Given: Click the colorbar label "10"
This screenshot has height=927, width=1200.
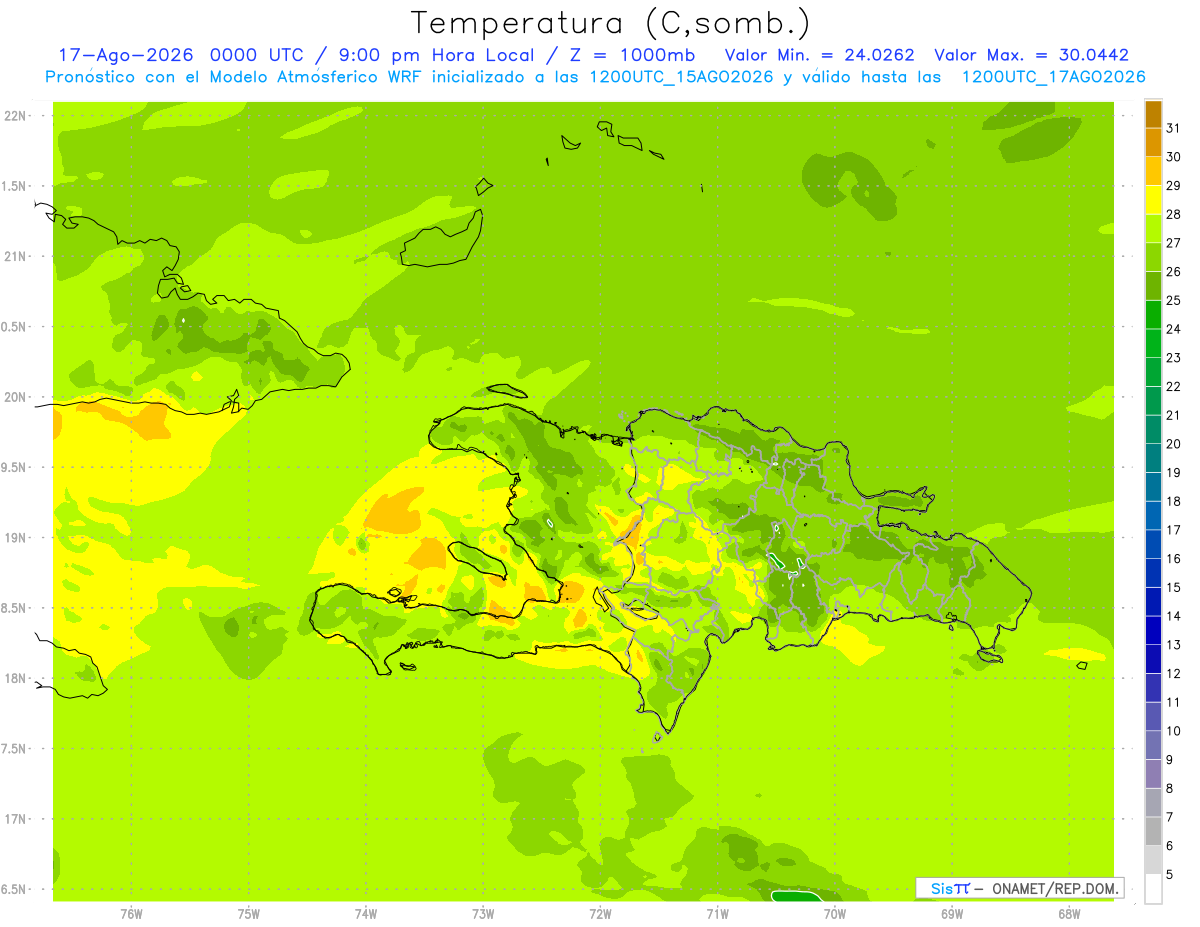Looking at the screenshot, I should 1173,731.
